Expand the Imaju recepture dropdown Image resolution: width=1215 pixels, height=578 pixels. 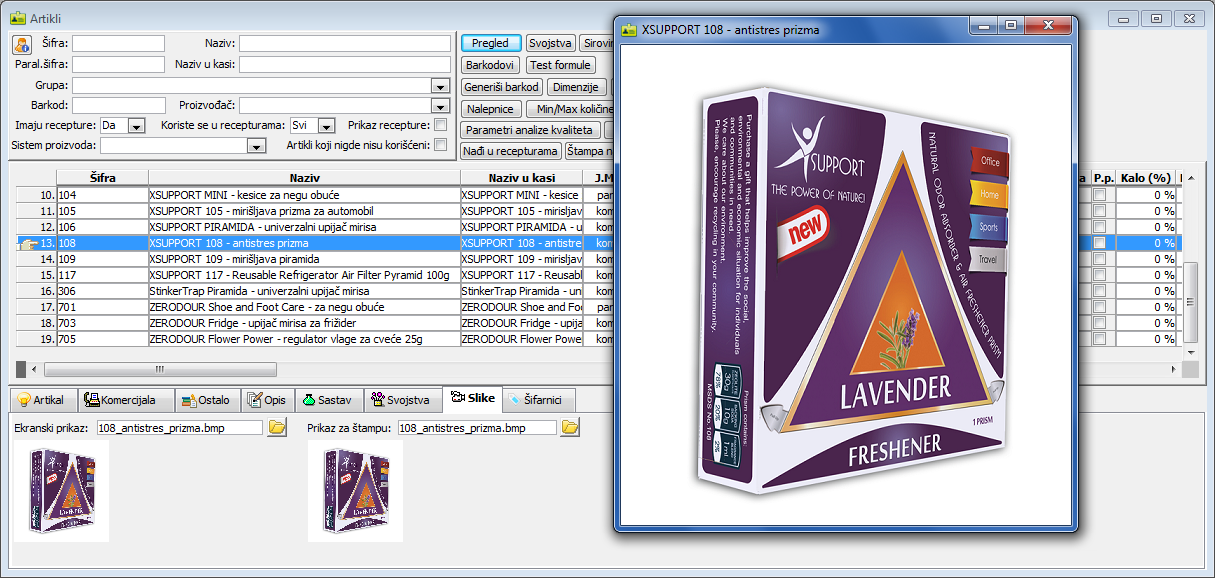137,126
